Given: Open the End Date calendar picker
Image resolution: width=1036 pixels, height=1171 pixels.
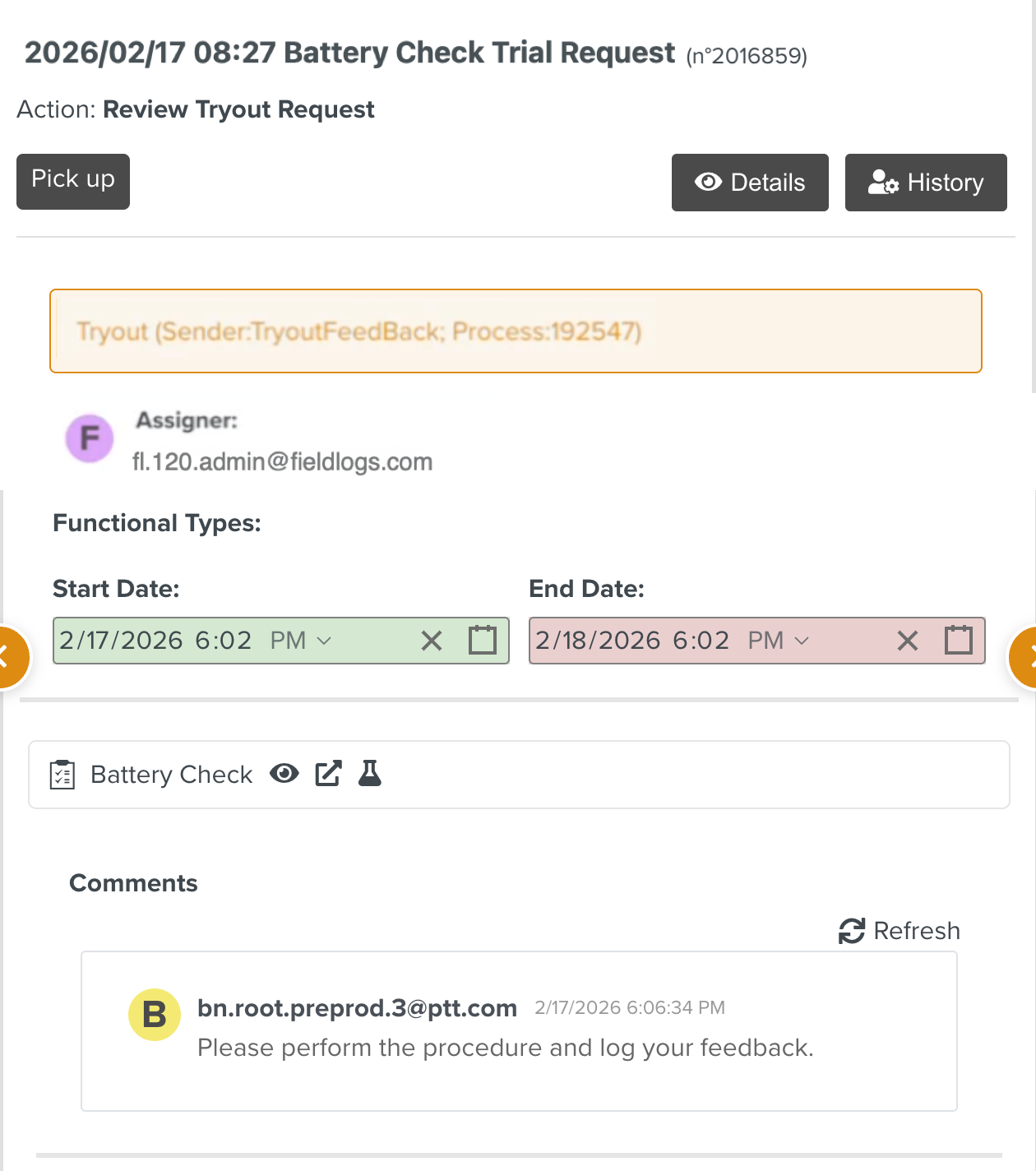Looking at the screenshot, I should point(958,640).
